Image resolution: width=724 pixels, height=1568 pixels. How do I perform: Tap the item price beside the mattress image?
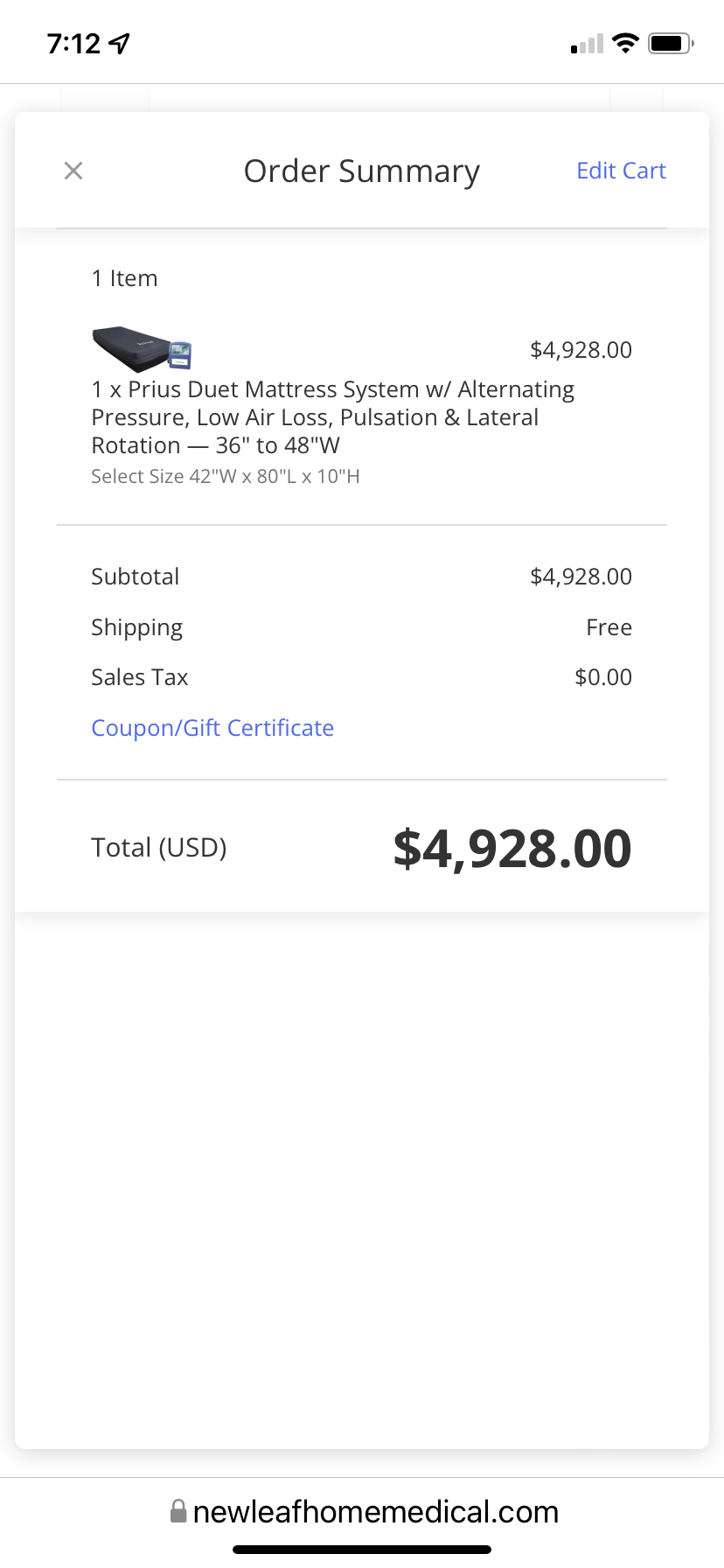tap(581, 350)
